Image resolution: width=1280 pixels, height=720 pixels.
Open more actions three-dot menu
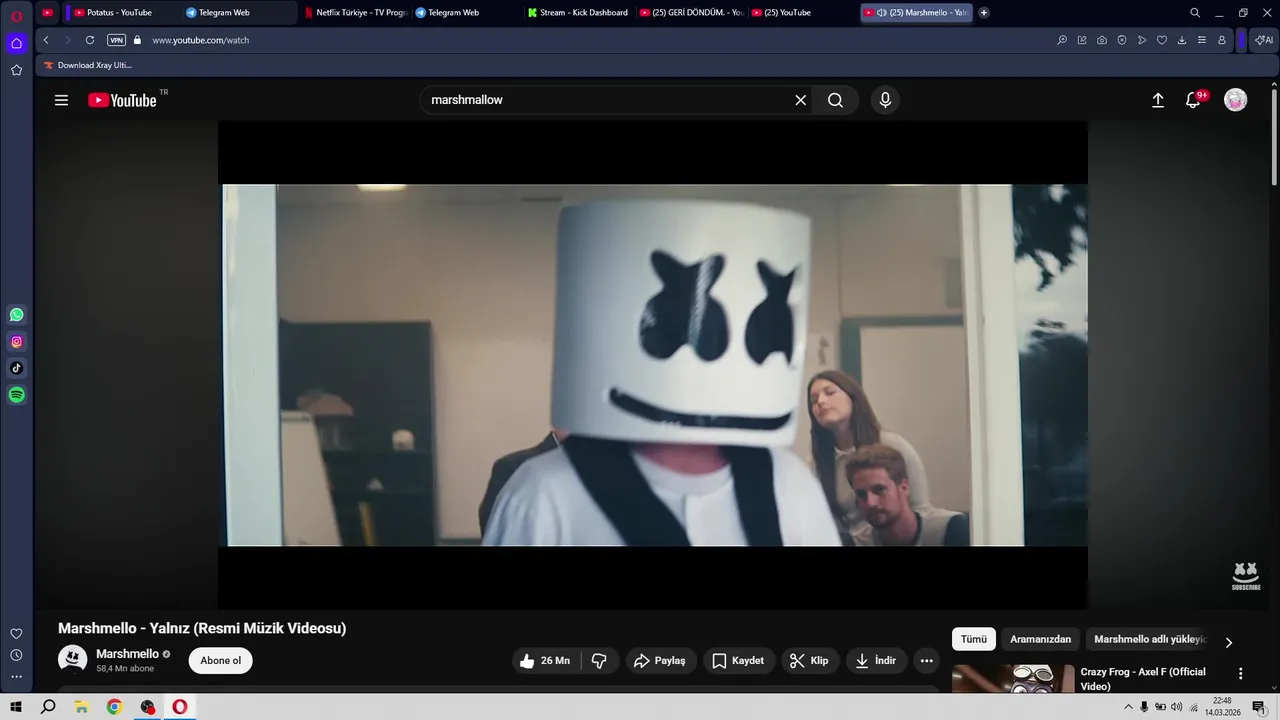[x=926, y=661]
